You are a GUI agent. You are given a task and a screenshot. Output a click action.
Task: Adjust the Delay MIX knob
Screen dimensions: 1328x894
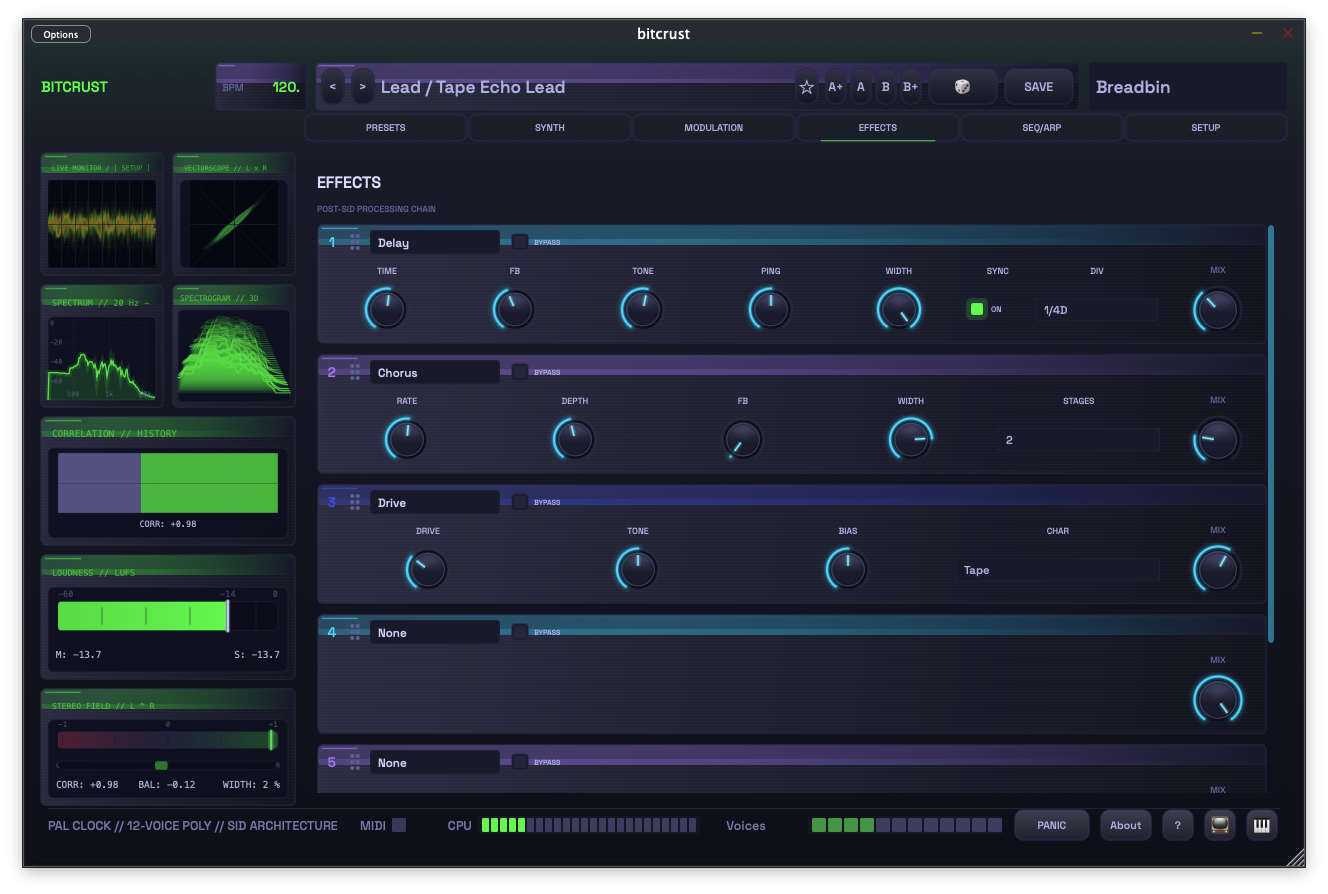tap(1216, 309)
